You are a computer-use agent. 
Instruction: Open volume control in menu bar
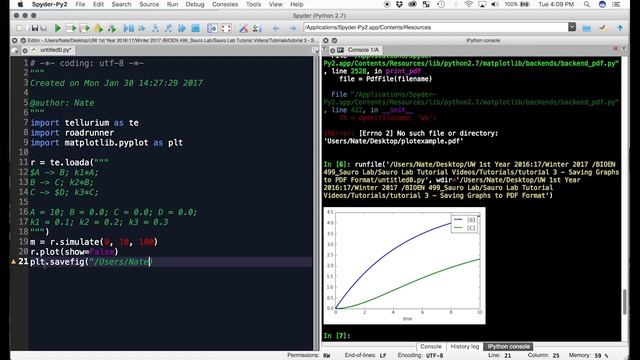[495, 4]
